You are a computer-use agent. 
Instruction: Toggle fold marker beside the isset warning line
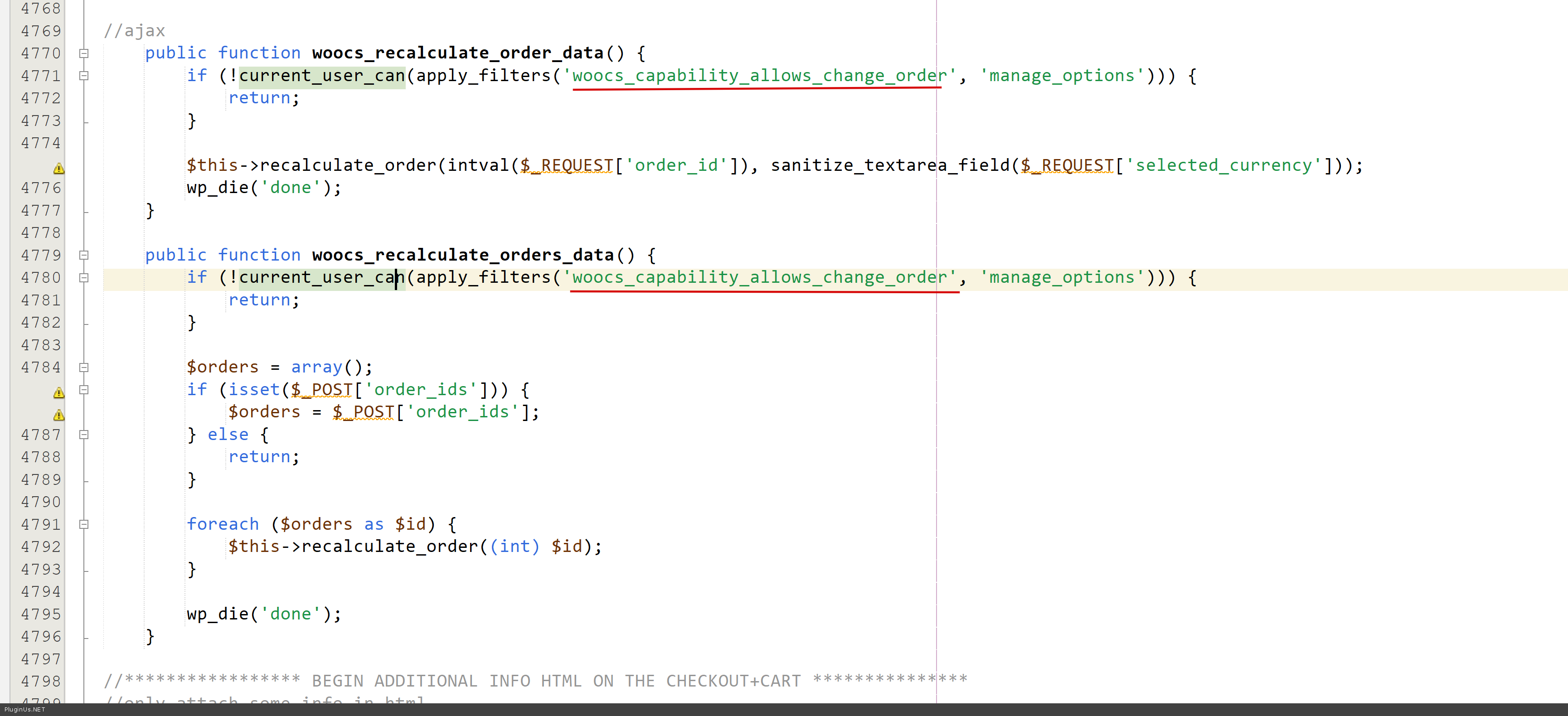click(x=84, y=390)
